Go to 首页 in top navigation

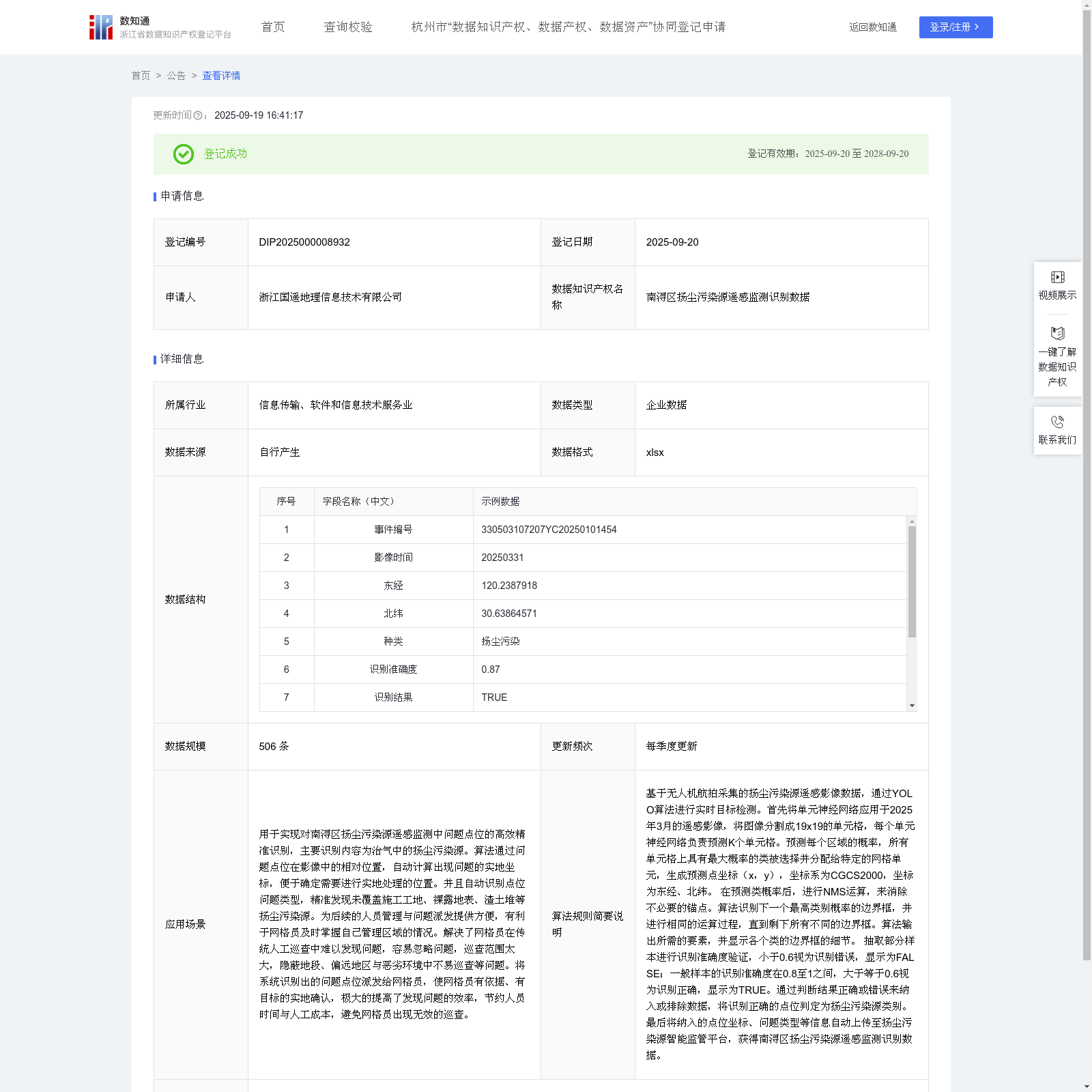273,27
